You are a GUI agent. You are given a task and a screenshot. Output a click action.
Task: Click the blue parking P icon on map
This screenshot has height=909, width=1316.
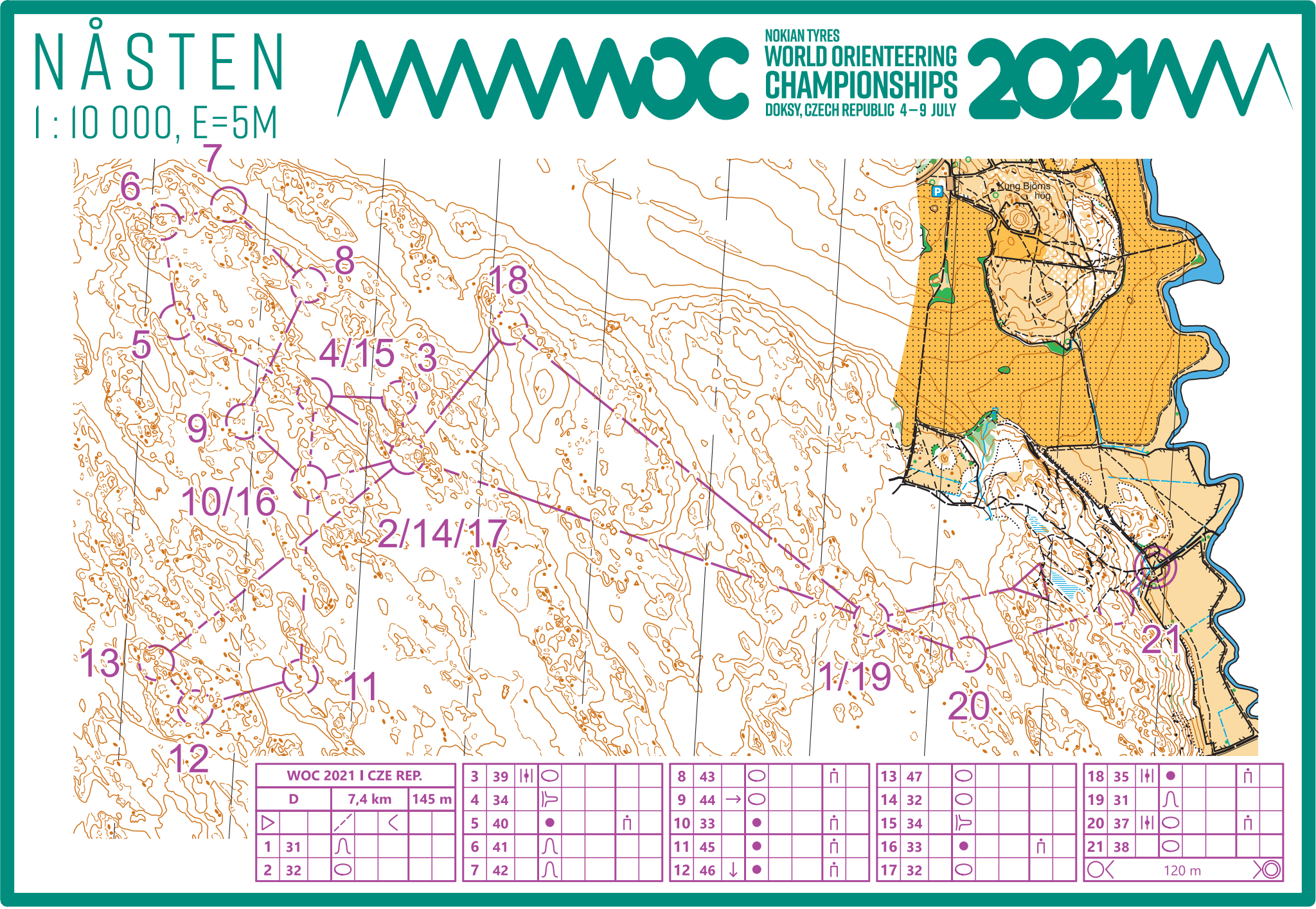click(938, 191)
